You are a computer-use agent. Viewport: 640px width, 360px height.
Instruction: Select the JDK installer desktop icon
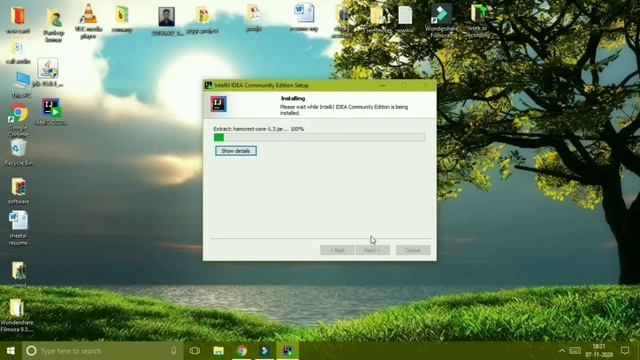click(48, 72)
